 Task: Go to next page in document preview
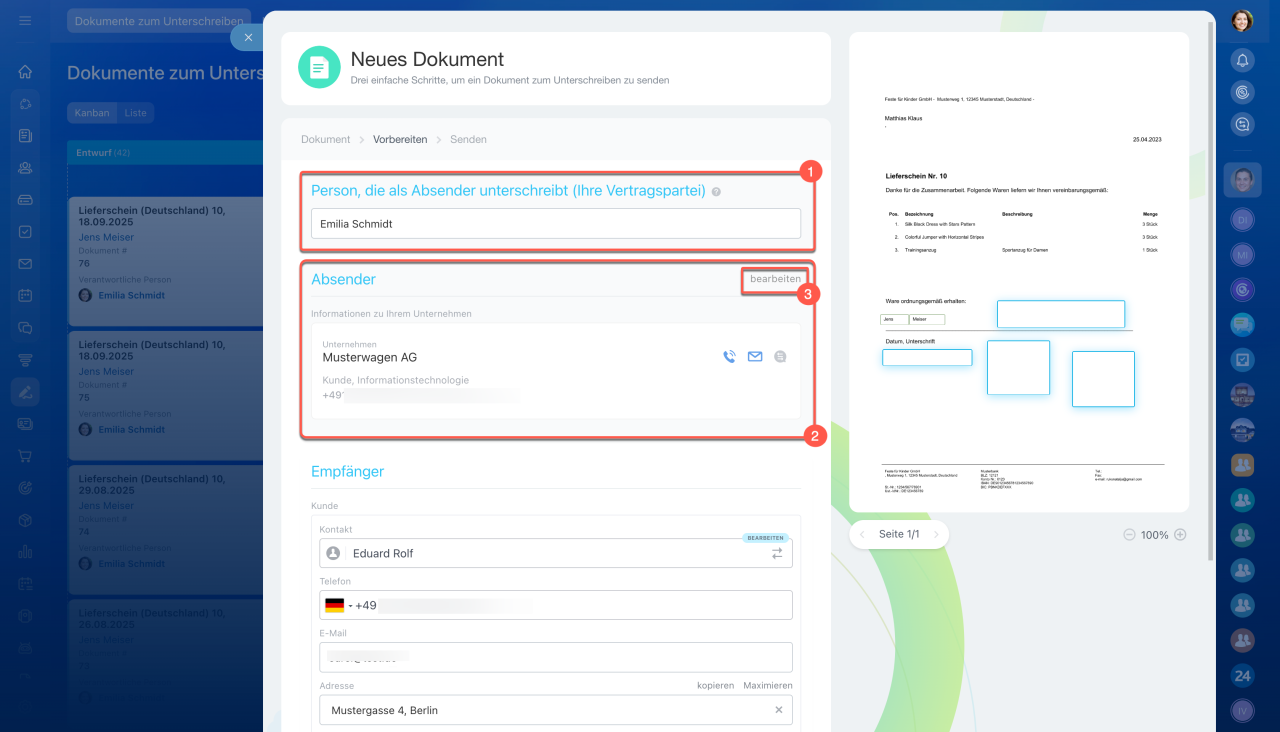pos(936,535)
